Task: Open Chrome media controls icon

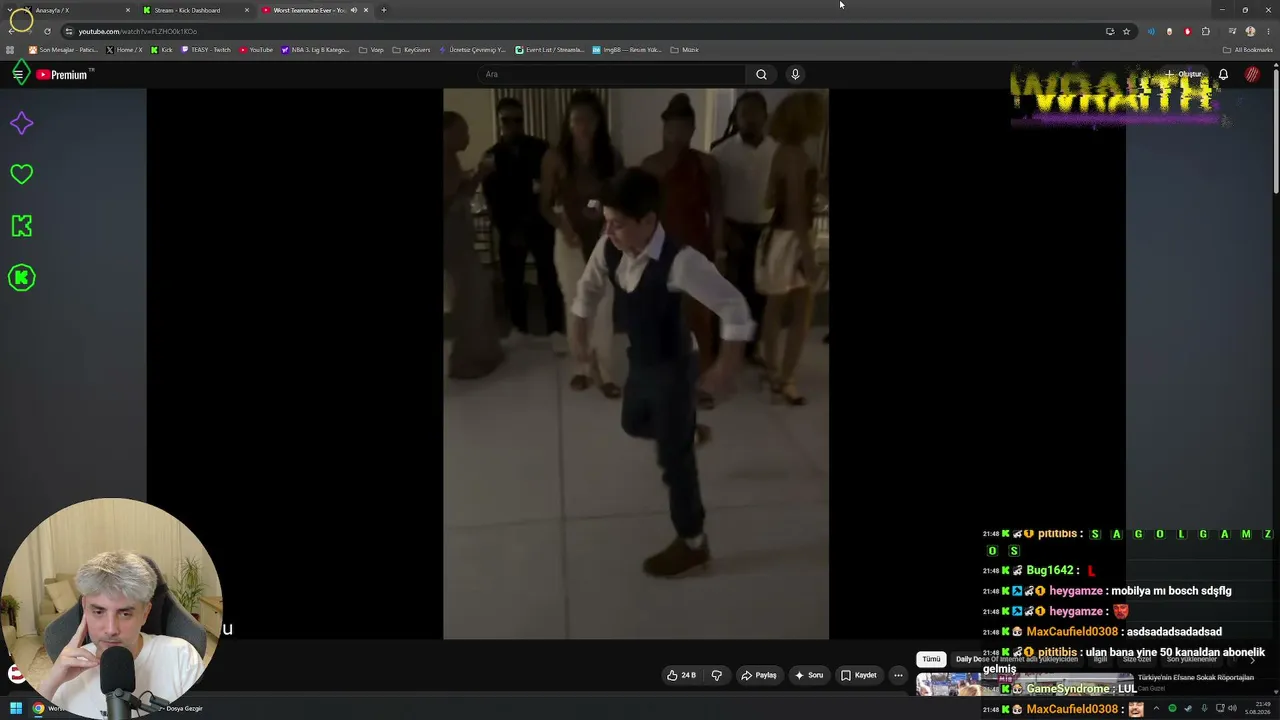Action: point(1232,31)
